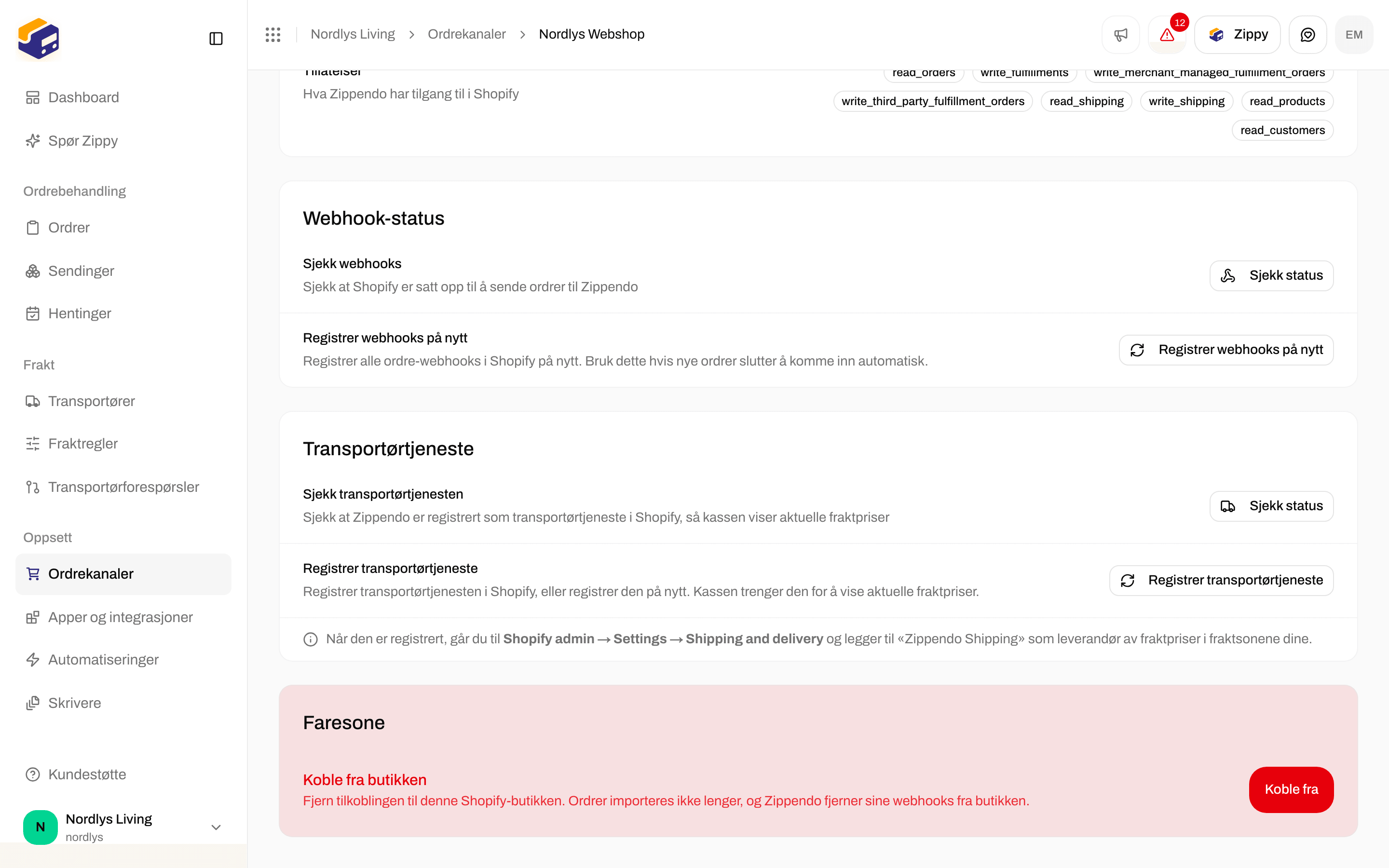The height and width of the screenshot is (868, 1389).
Task: Open the chat support bubble icon
Action: [1307, 34]
